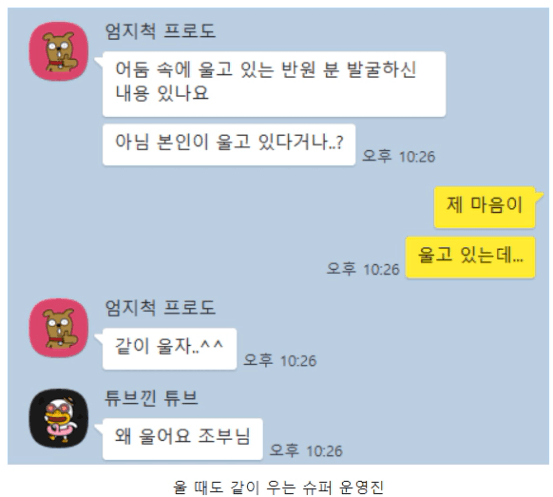Click the first 엄지척 프로도 sender name

coord(160,31)
